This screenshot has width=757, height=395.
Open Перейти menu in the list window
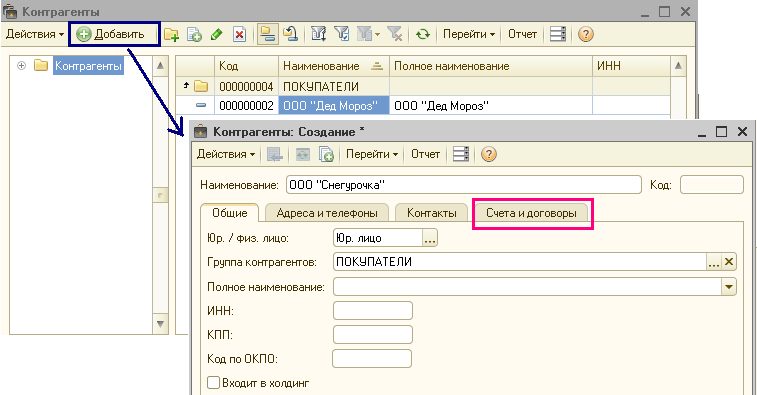tap(469, 34)
